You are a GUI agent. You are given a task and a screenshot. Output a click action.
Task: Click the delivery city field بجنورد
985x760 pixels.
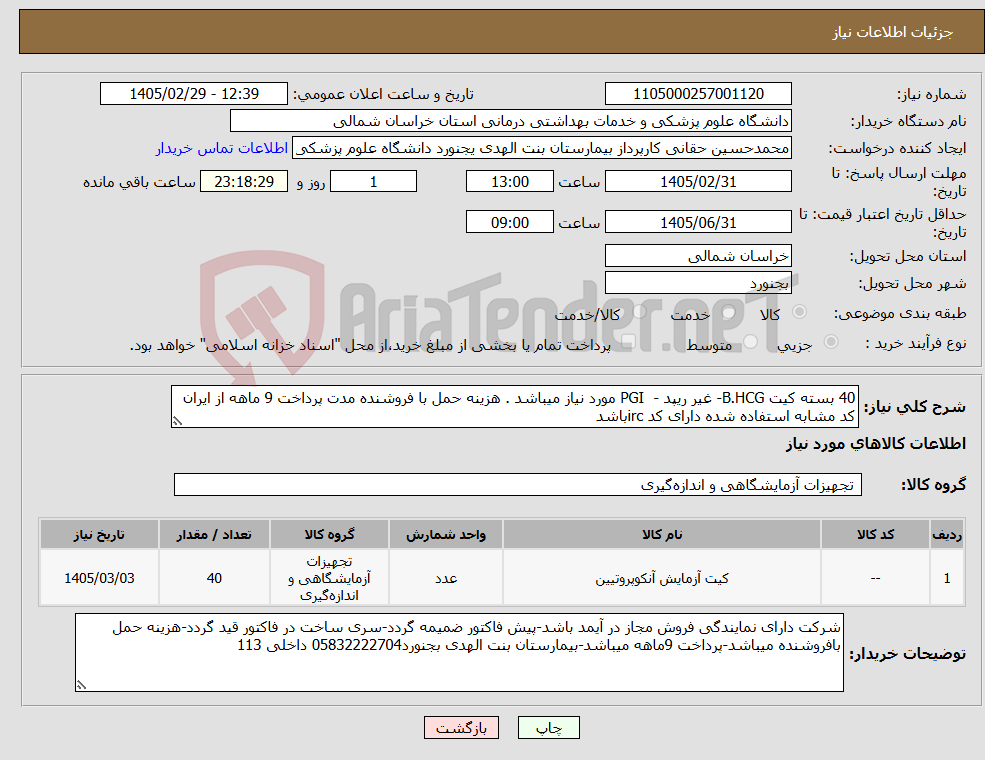click(698, 283)
